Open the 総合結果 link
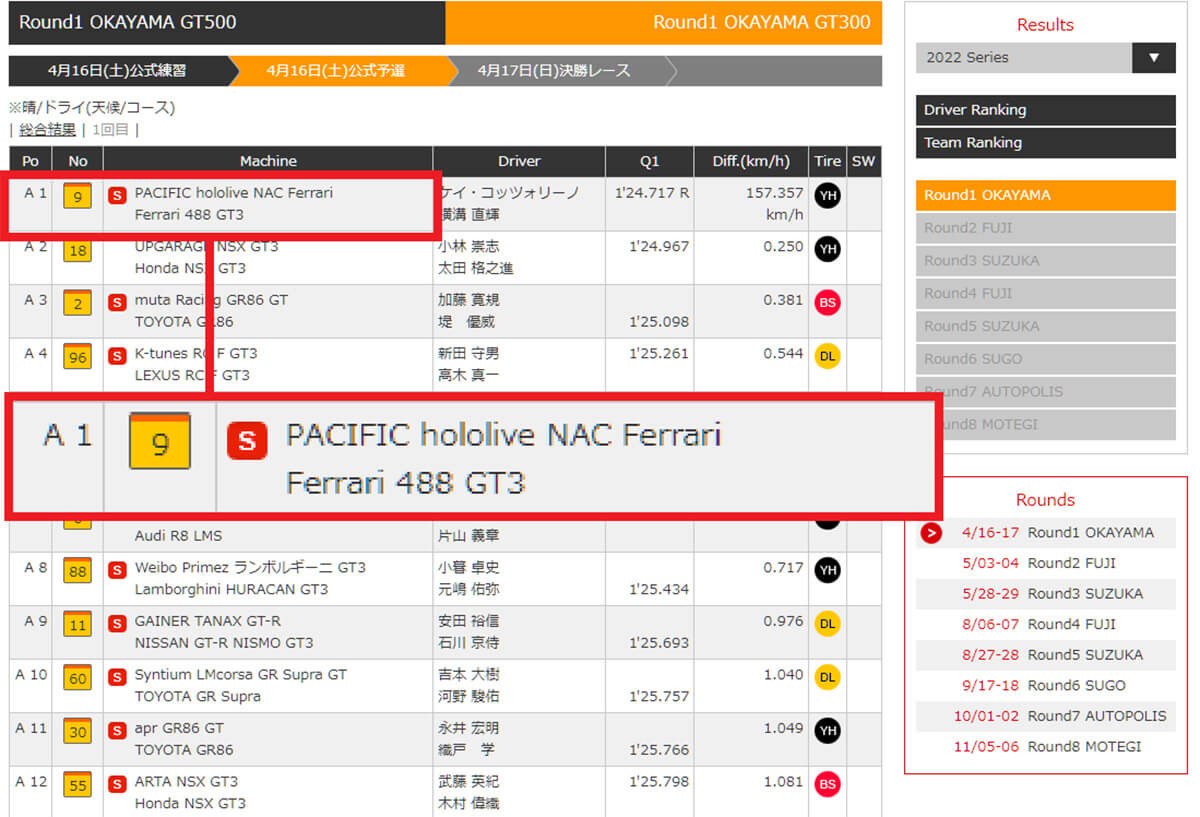 [x=47, y=129]
